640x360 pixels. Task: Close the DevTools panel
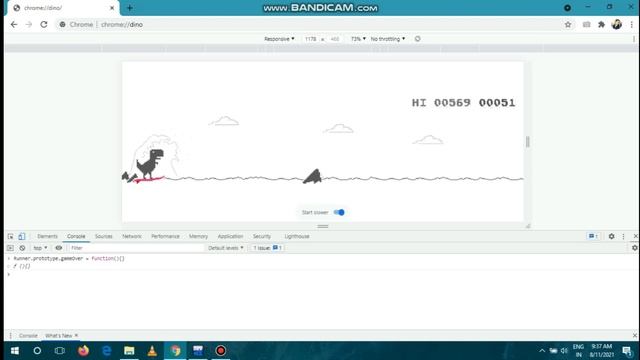pyautogui.click(x=635, y=236)
